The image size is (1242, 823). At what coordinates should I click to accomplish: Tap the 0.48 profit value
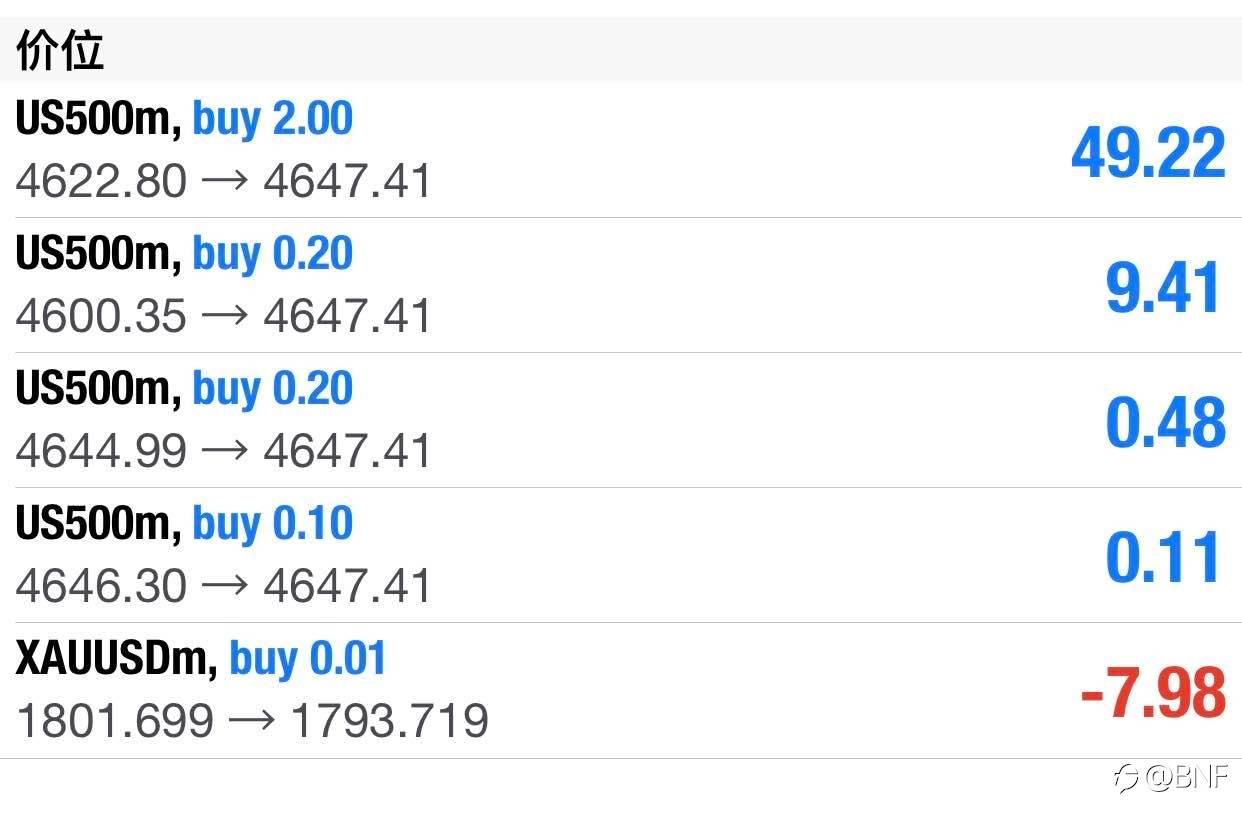pyautogui.click(x=1165, y=423)
